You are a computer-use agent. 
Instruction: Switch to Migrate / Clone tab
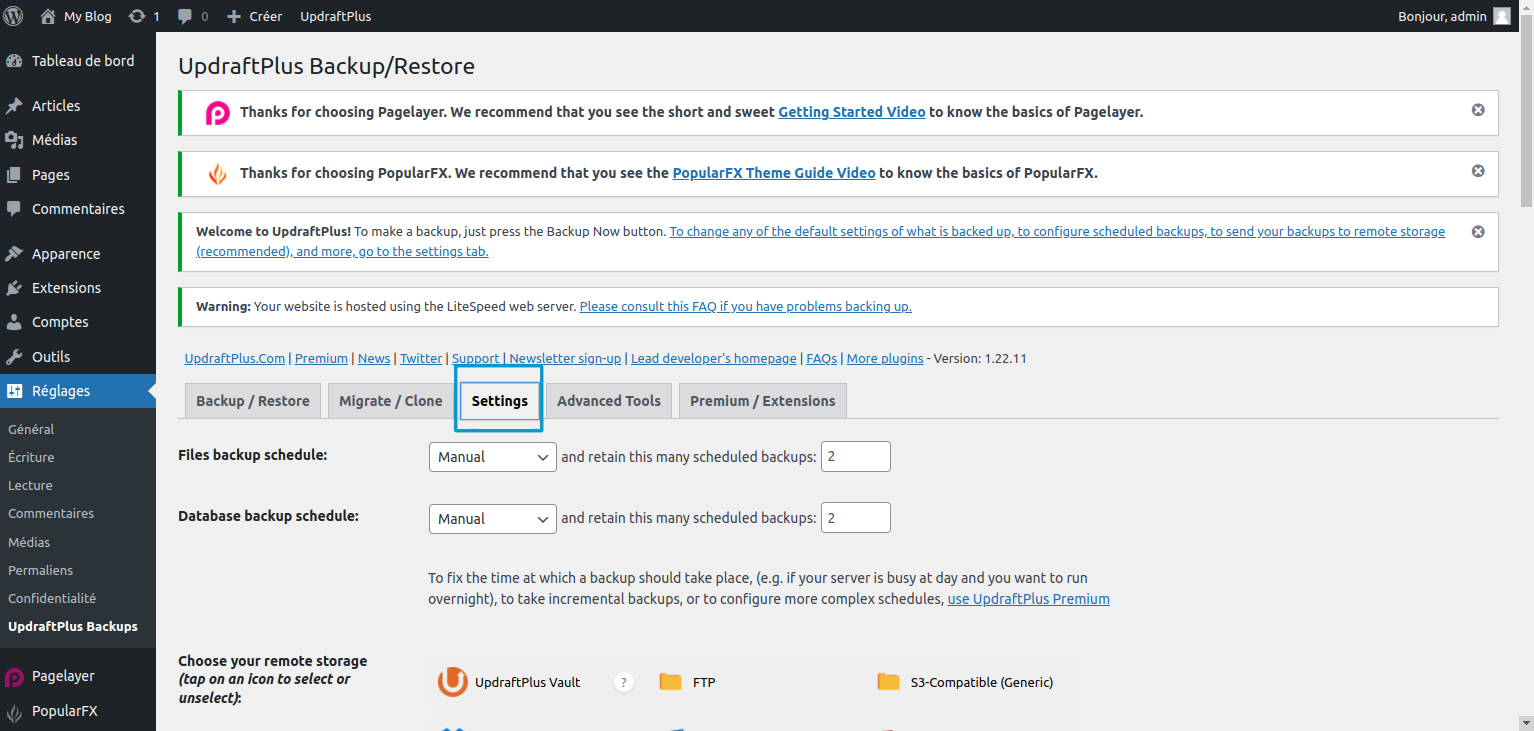[x=391, y=401]
